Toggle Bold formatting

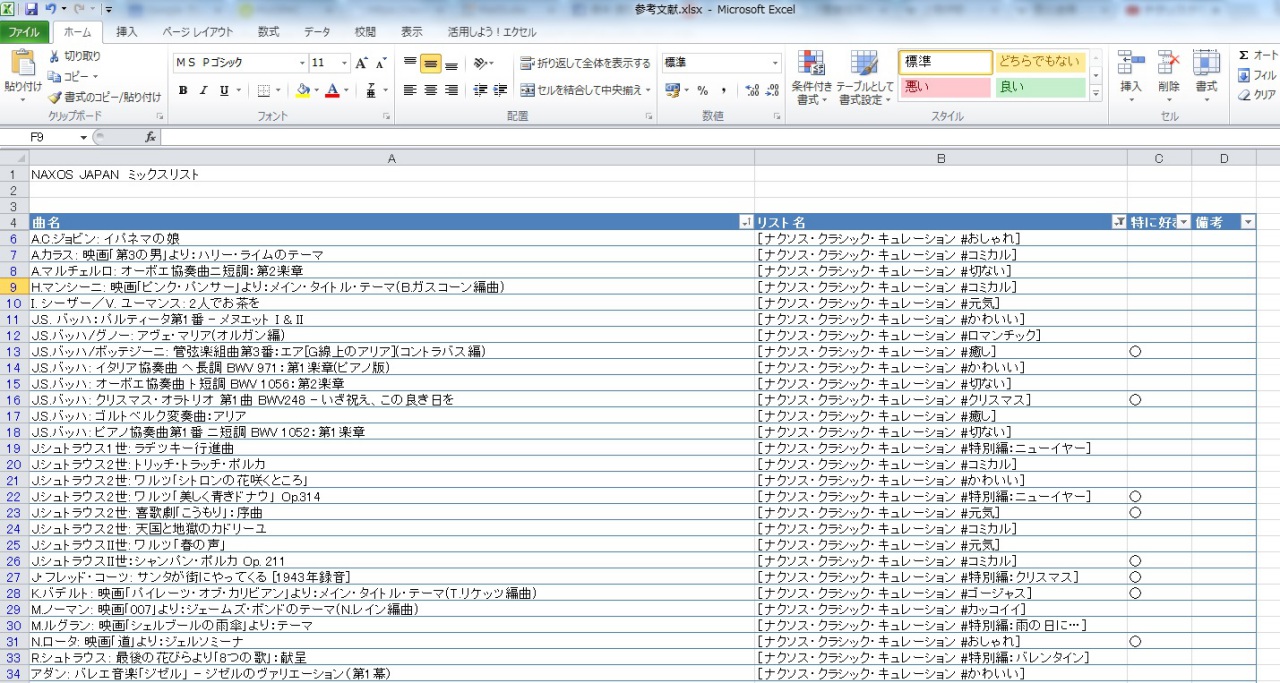point(183,90)
